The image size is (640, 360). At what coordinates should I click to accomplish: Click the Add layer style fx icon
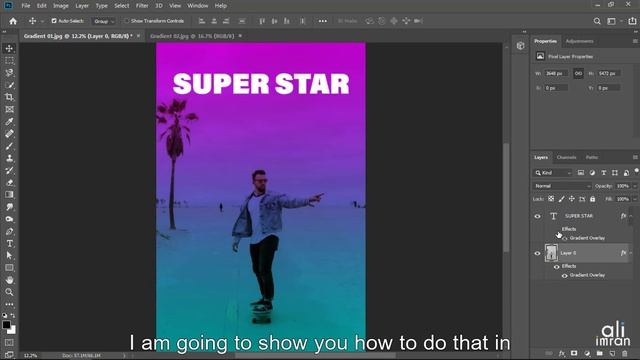562,353
